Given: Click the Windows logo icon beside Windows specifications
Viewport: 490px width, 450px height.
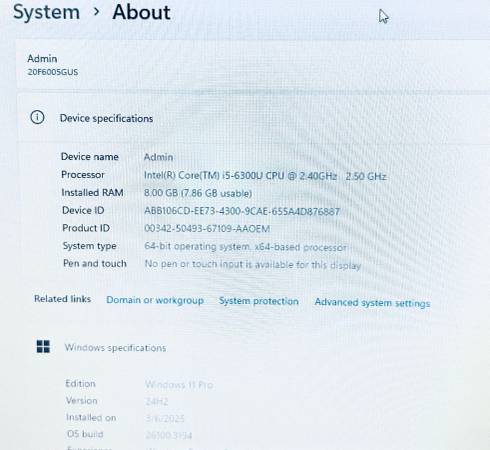Looking at the screenshot, I should click(x=43, y=347).
